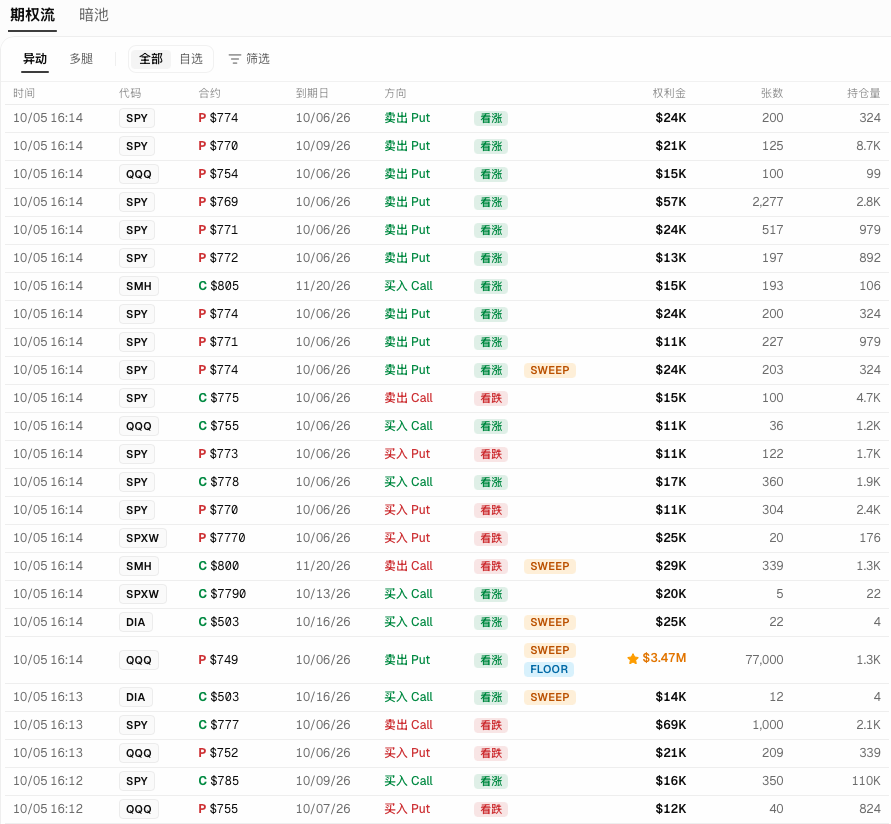Open the QQQ ticker for P $752
The height and width of the screenshot is (824, 891).
click(x=139, y=753)
